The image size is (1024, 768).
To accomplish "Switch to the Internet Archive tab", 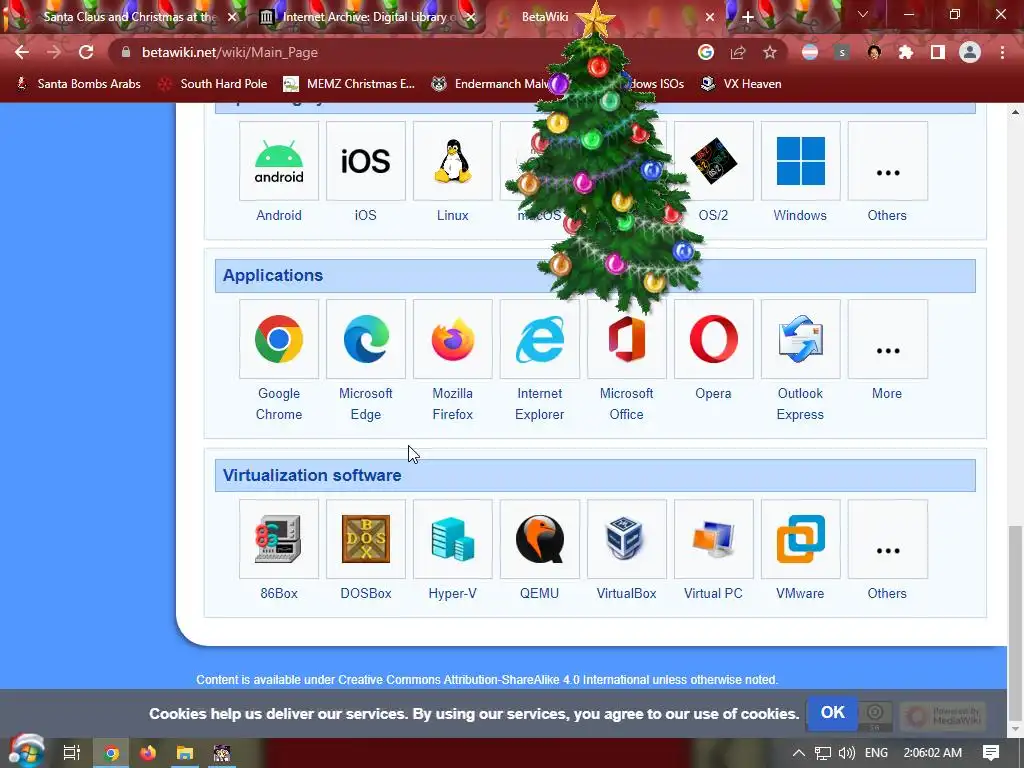I will coord(366,17).
